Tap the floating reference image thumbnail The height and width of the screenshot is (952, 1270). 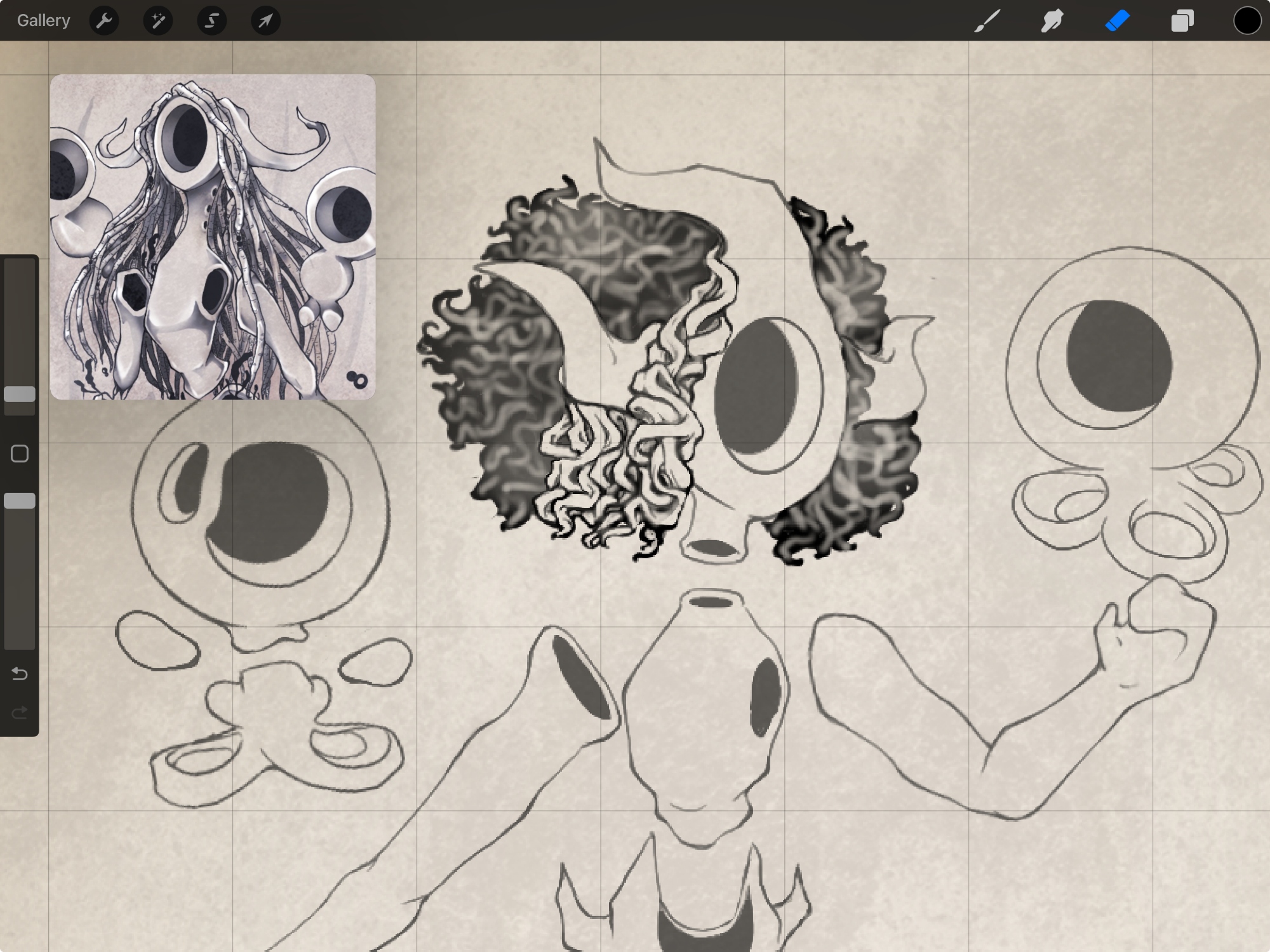213,237
